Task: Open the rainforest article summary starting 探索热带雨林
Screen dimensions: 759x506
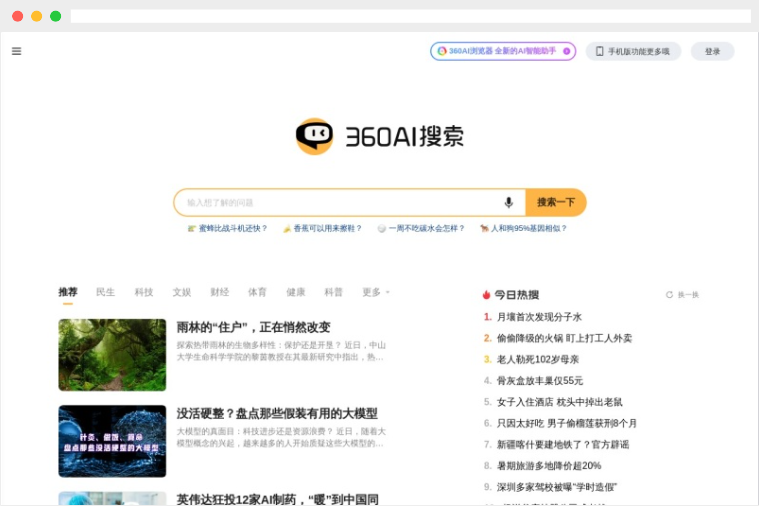Action: click(x=281, y=351)
